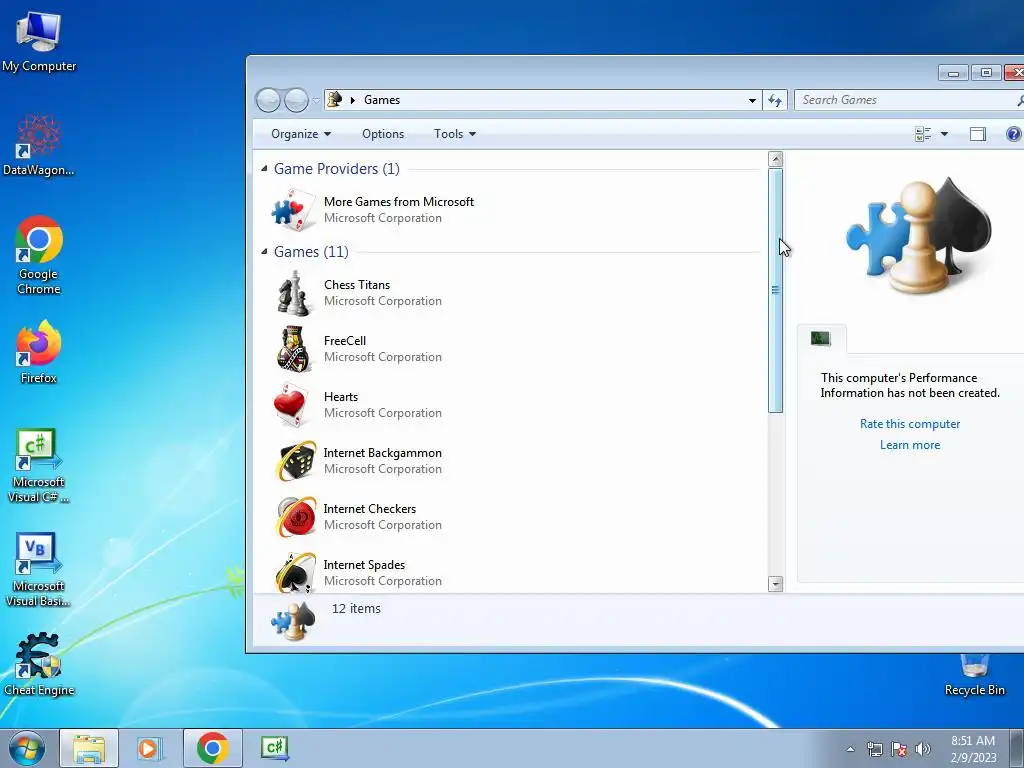The image size is (1024, 768).
Task: Click the 12 items status text
Action: (x=356, y=609)
